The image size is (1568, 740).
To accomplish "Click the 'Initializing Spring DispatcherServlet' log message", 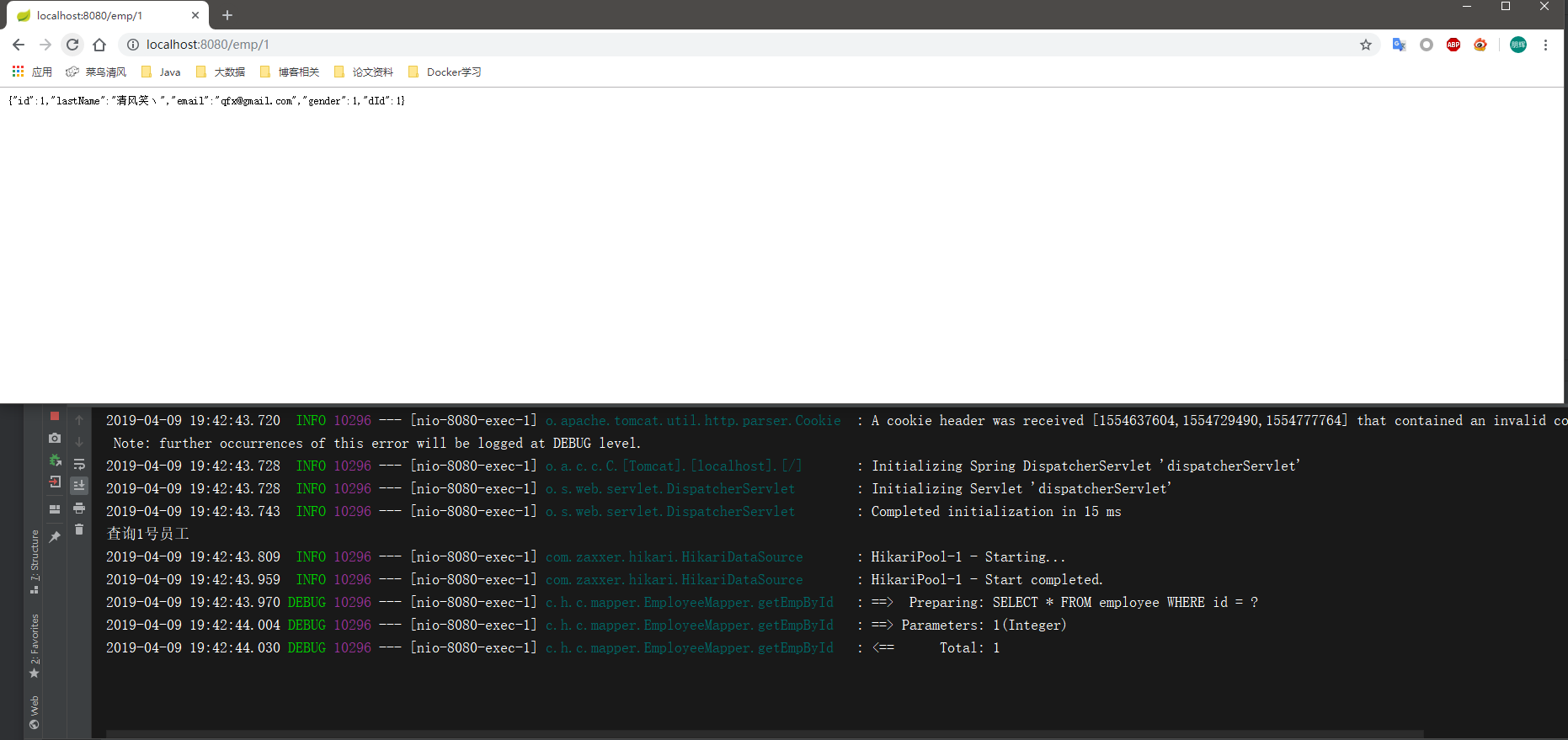I will click(1086, 466).
